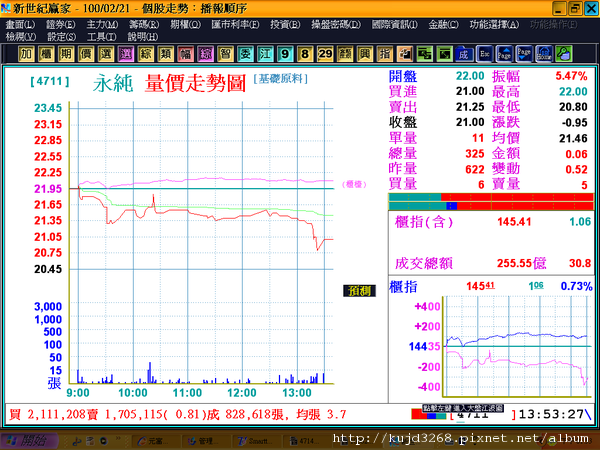Open the 說明(H) menu
Image resolution: width=600 pixels, height=450 pixels.
142,37
